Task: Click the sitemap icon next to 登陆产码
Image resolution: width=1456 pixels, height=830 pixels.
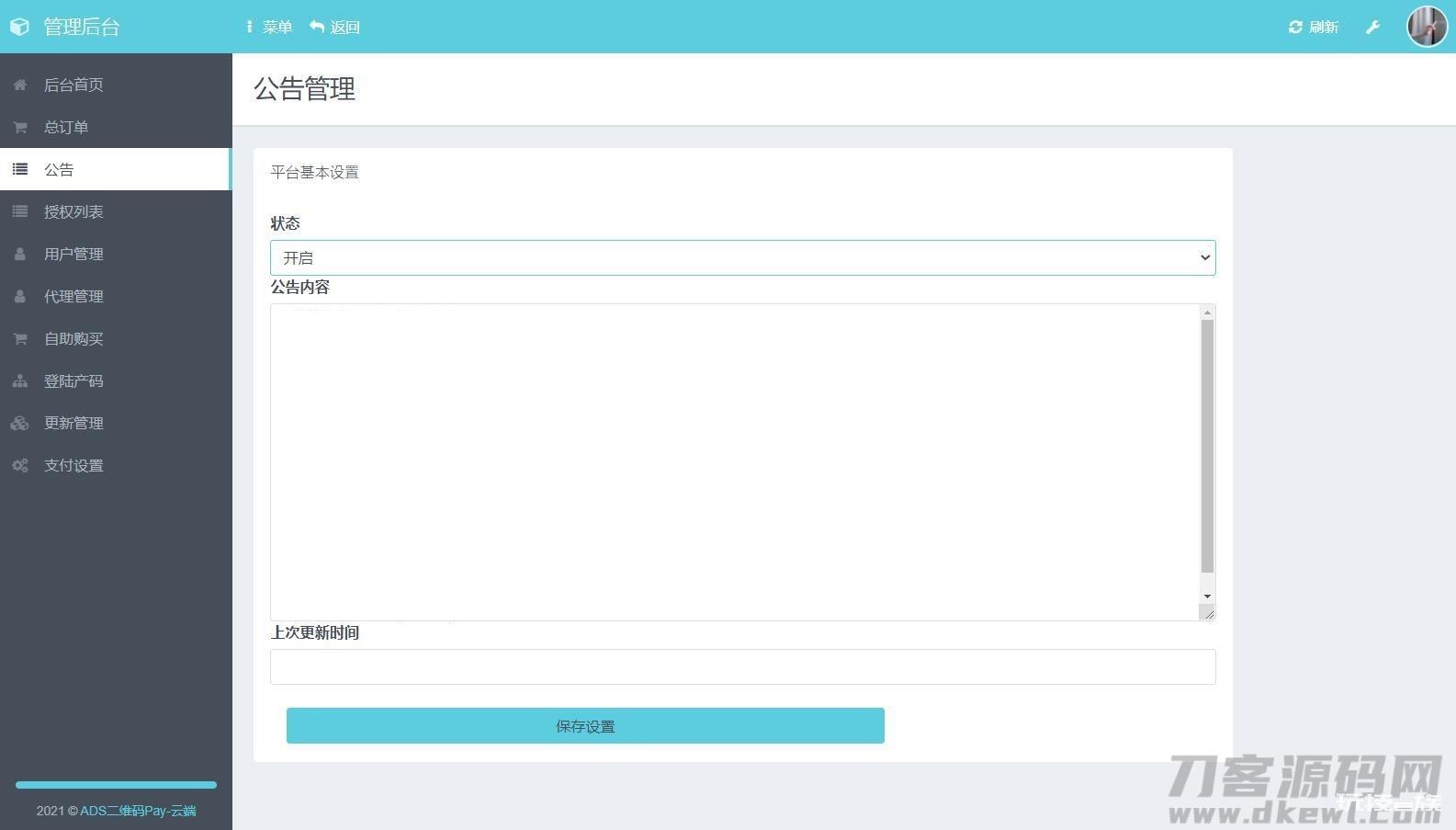Action: pyautogui.click(x=19, y=381)
